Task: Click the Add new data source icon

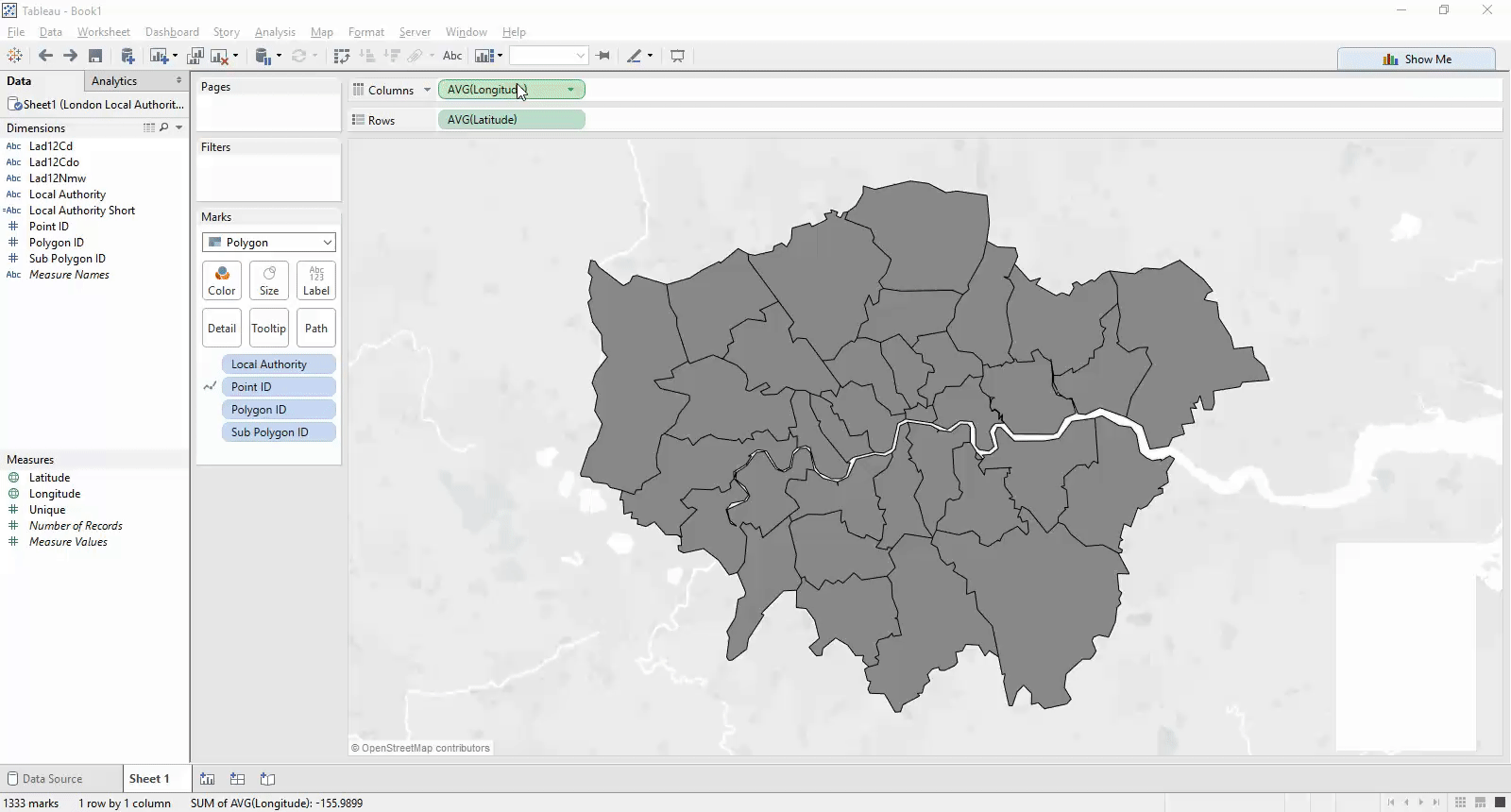Action: (127, 57)
